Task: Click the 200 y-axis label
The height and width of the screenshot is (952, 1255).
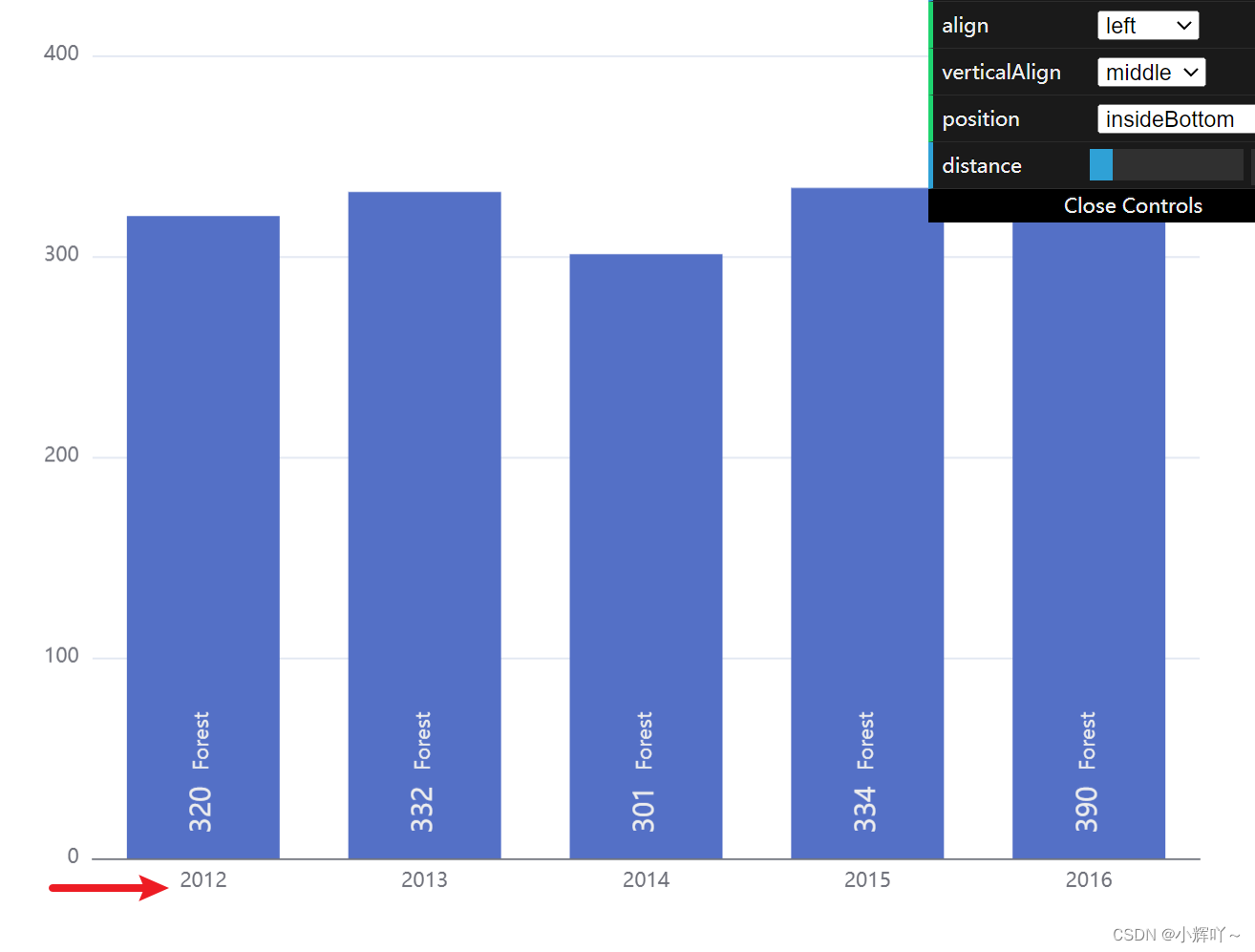Action: click(61, 455)
